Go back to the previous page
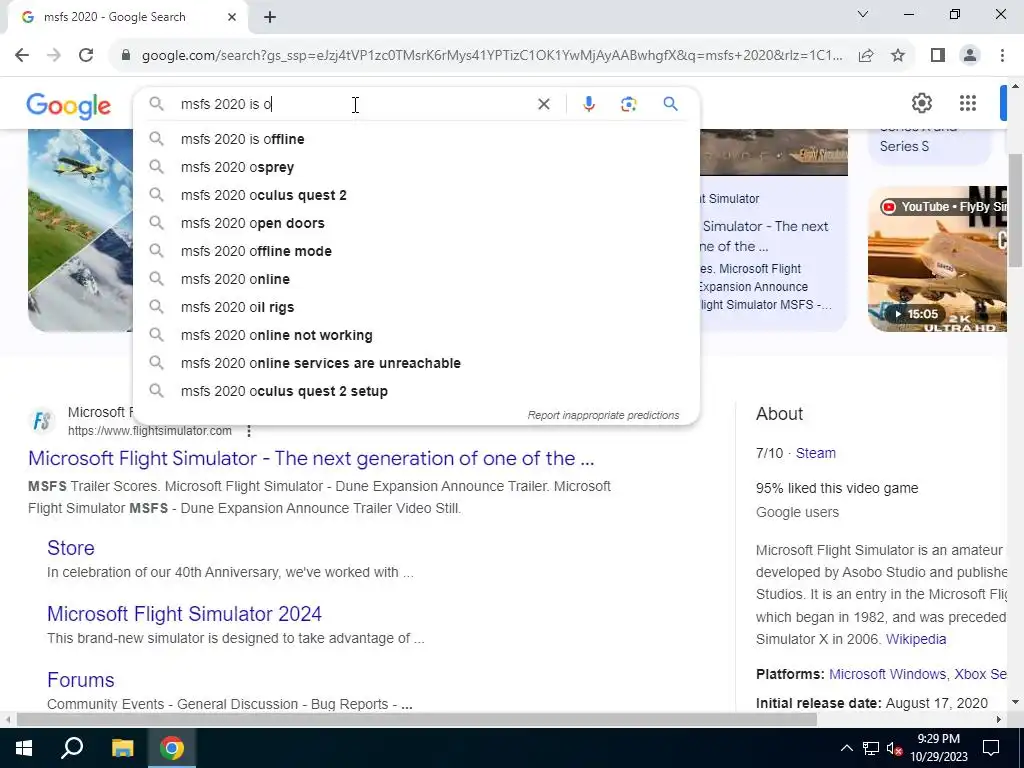 (22, 56)
